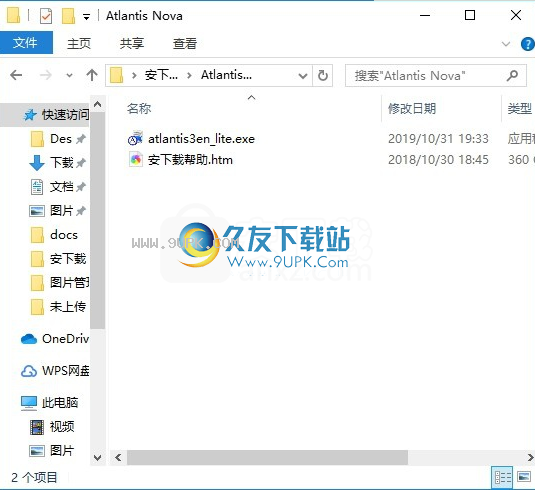535x491 pixels.
Task: Open the 文件 menu tab
Action: pos(26,43)
